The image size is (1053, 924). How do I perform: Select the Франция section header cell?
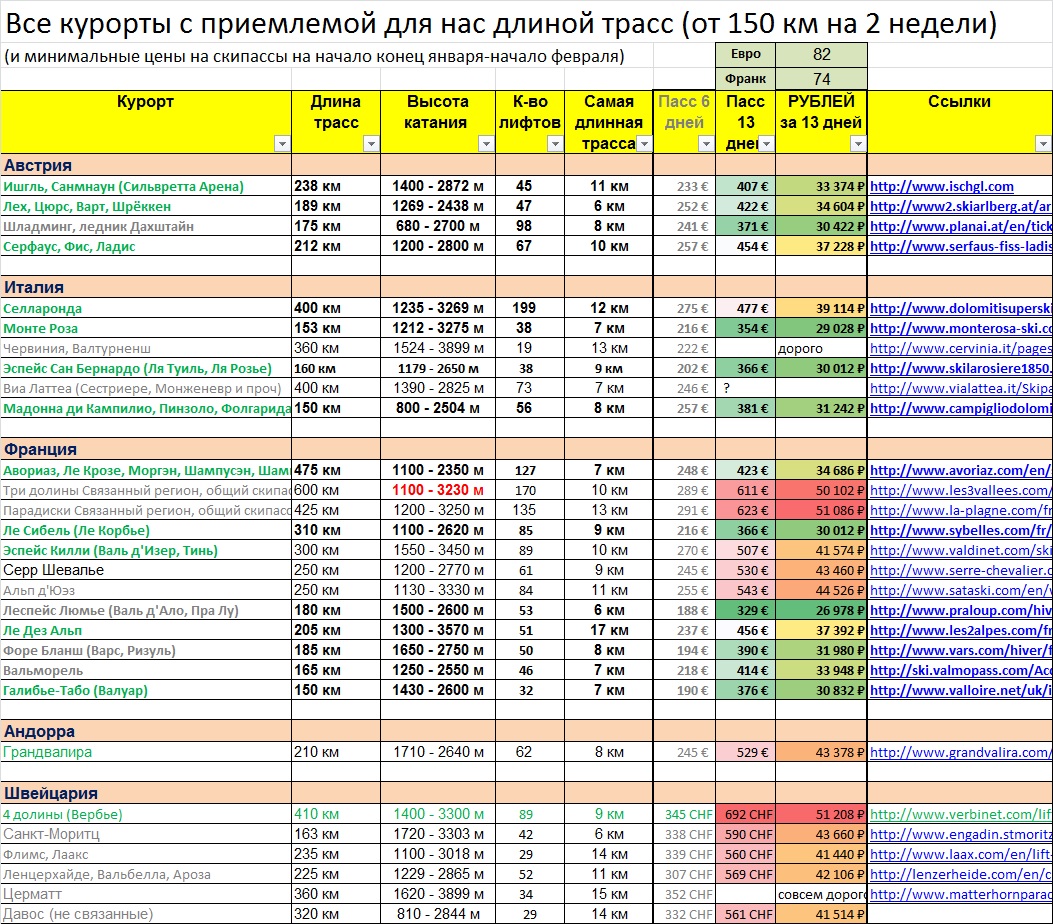tap(146, 449)
